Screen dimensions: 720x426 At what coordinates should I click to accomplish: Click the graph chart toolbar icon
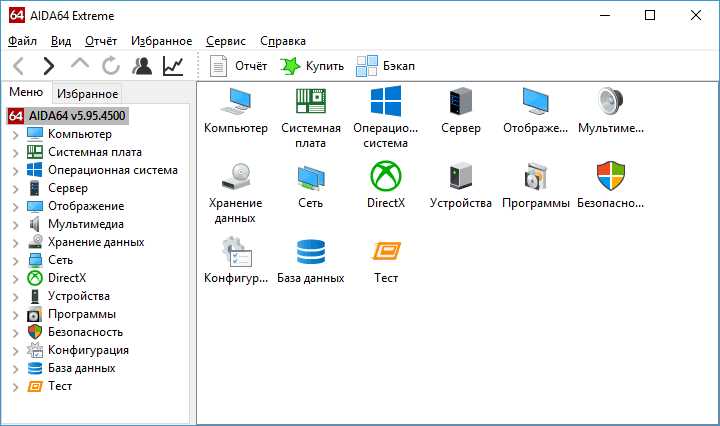click(x=173, y=66)
